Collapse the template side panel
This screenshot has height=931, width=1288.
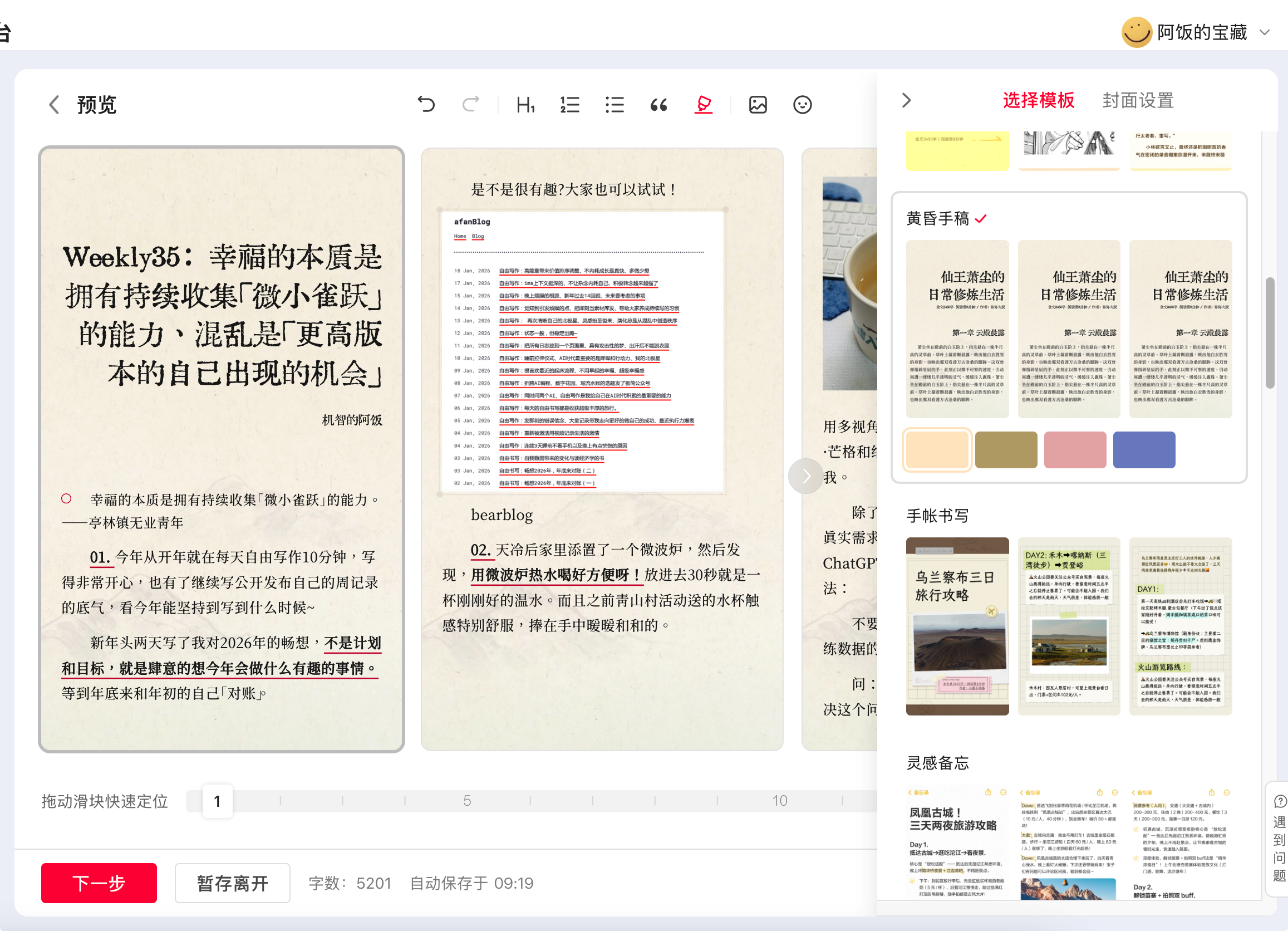click(906, 101)
